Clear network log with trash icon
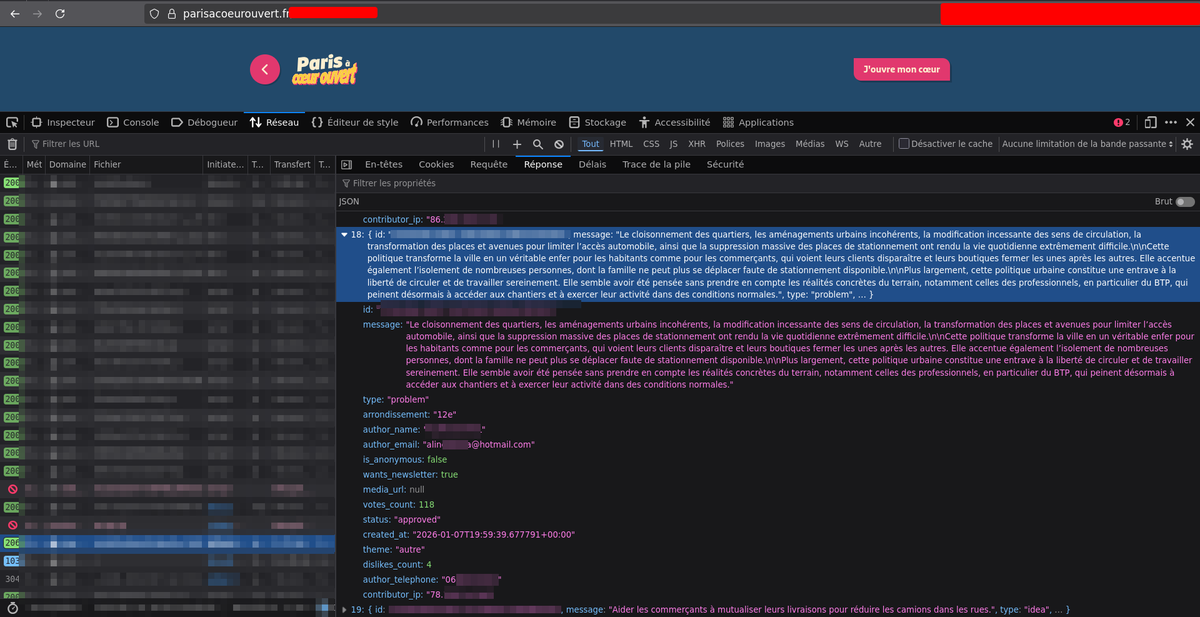This screenshot has width=1200, height=617. coord(12,144)
